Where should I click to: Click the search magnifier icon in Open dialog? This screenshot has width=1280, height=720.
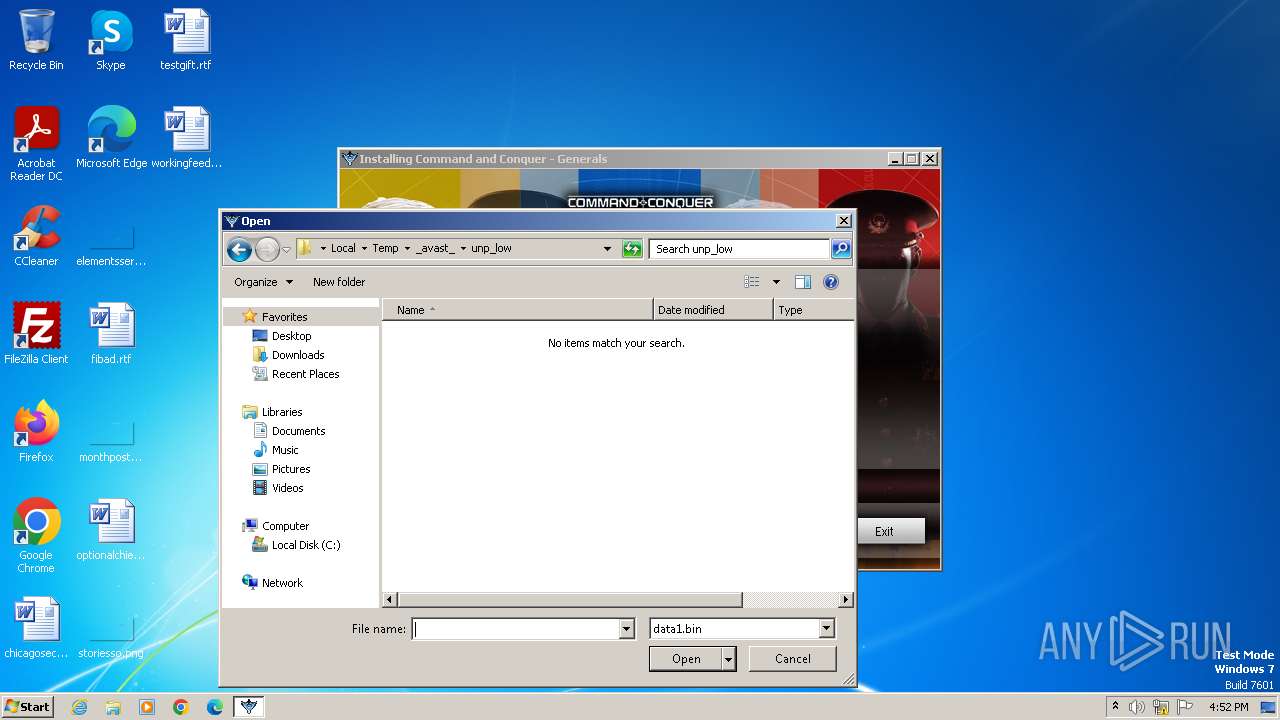(x=841, y=249)
